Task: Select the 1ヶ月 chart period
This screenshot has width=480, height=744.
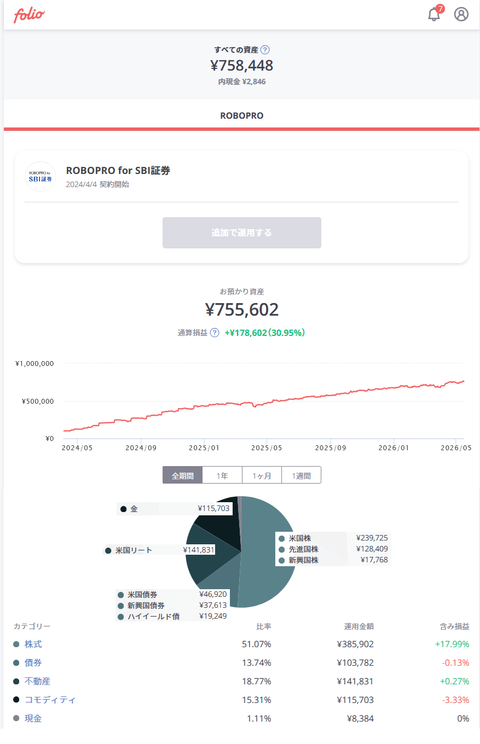Action: [262, 475]
